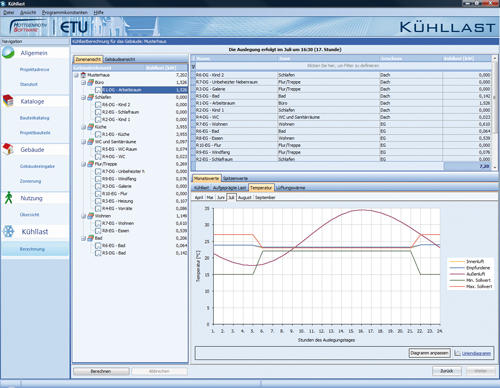Select the Gebäude house icon
Screen dimensions: 500x388
pyautogui.click(x=8, y=149)
